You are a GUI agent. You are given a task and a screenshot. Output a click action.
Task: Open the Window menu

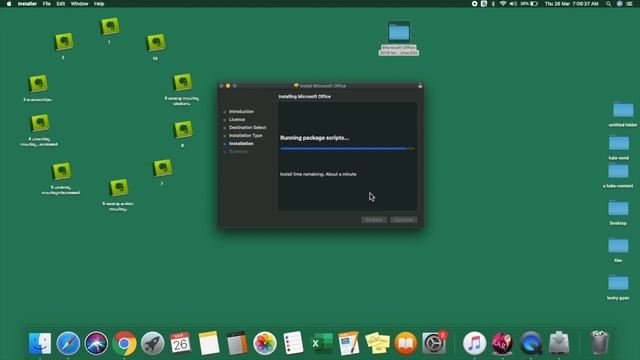(79, 4)
